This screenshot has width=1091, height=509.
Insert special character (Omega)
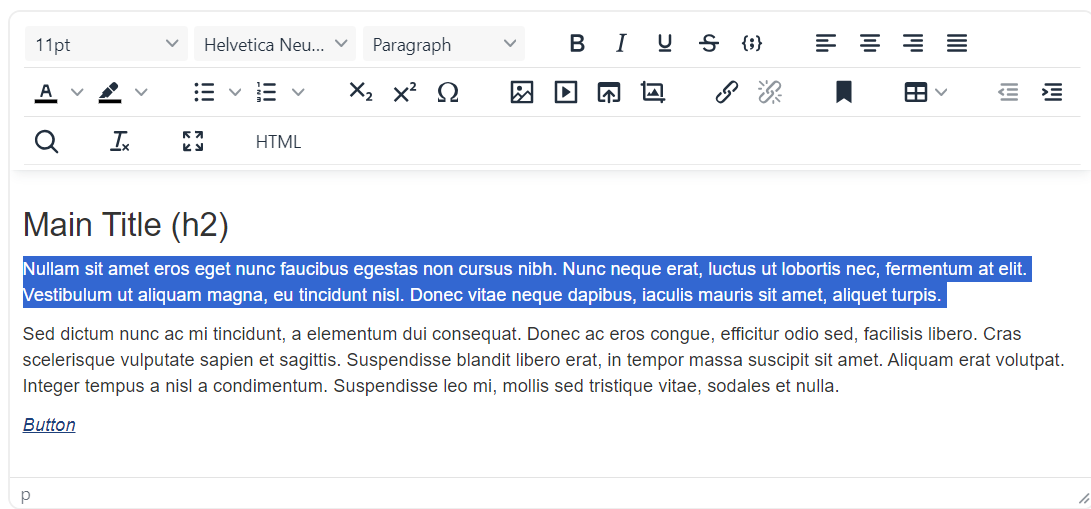(x=448, y=92)
